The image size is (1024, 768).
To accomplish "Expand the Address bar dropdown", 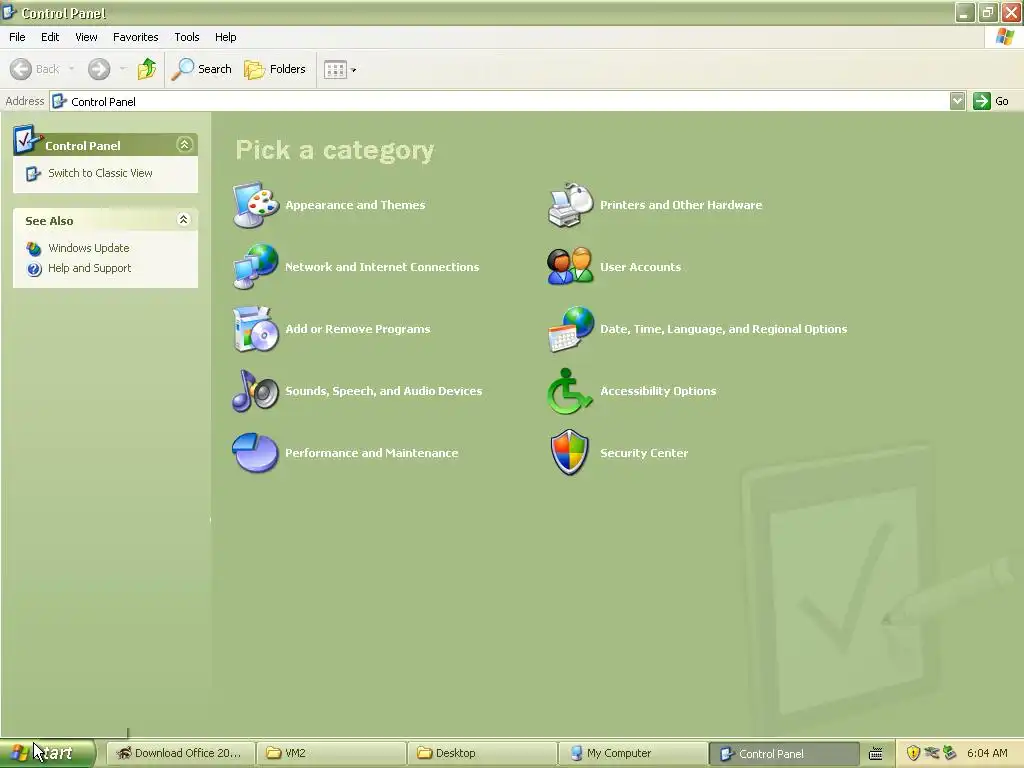I will click(x=957, y=101).
